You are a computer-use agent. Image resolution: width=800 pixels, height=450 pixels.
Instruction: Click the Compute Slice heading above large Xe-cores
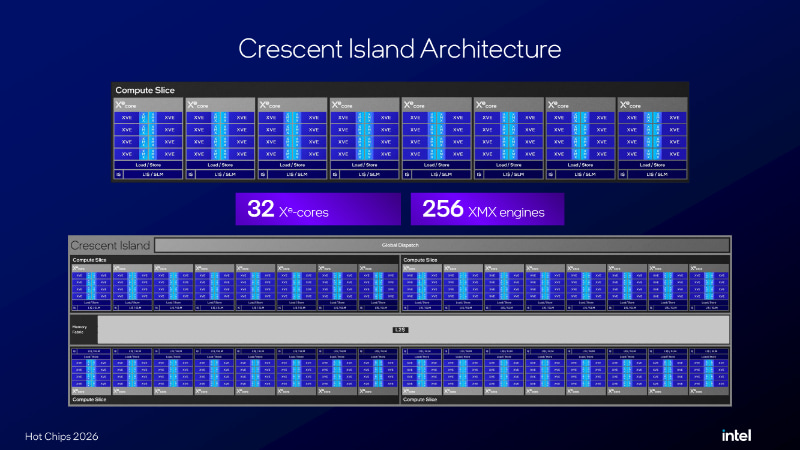145,90
